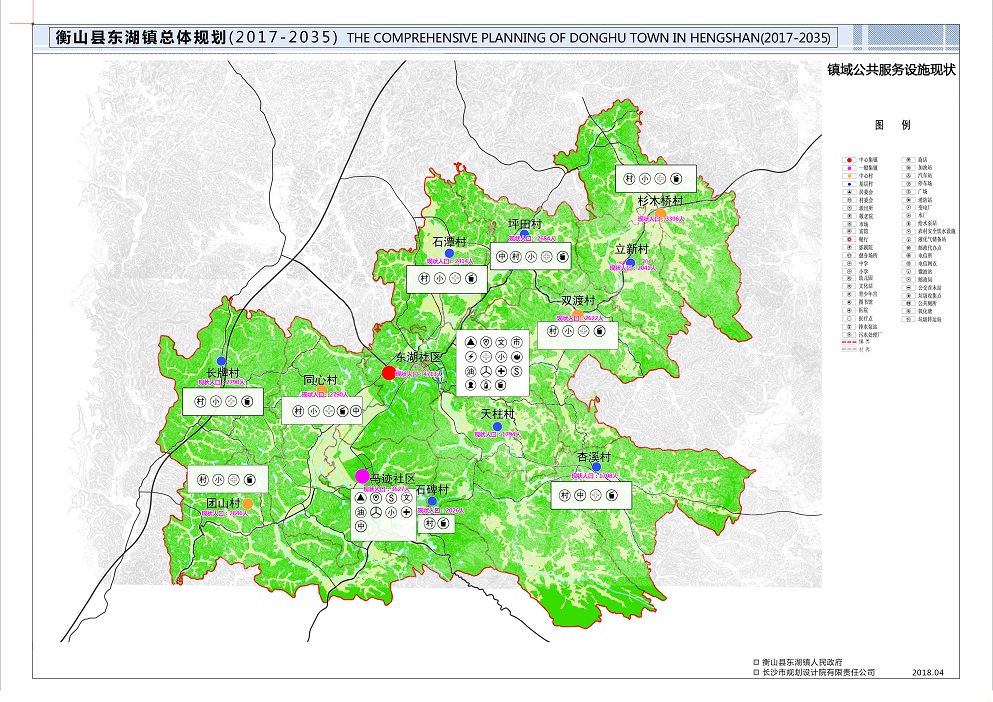
Task: Click the leftmost 中 icon in 坪田村 box
Action: click(502, 257)
